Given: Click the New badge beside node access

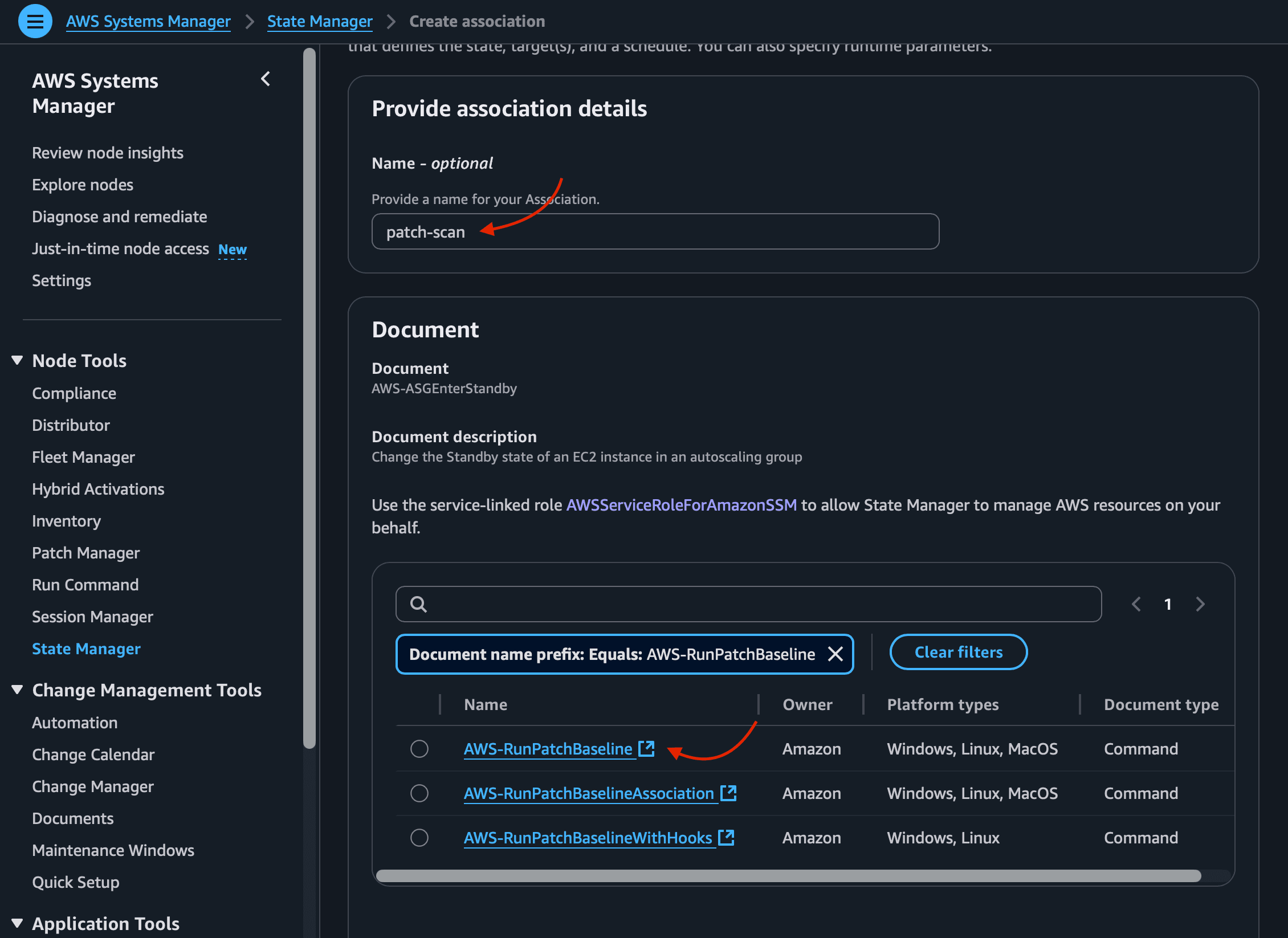Looking at the screenshot, I should pyautogui.click(x=233, y=250).
